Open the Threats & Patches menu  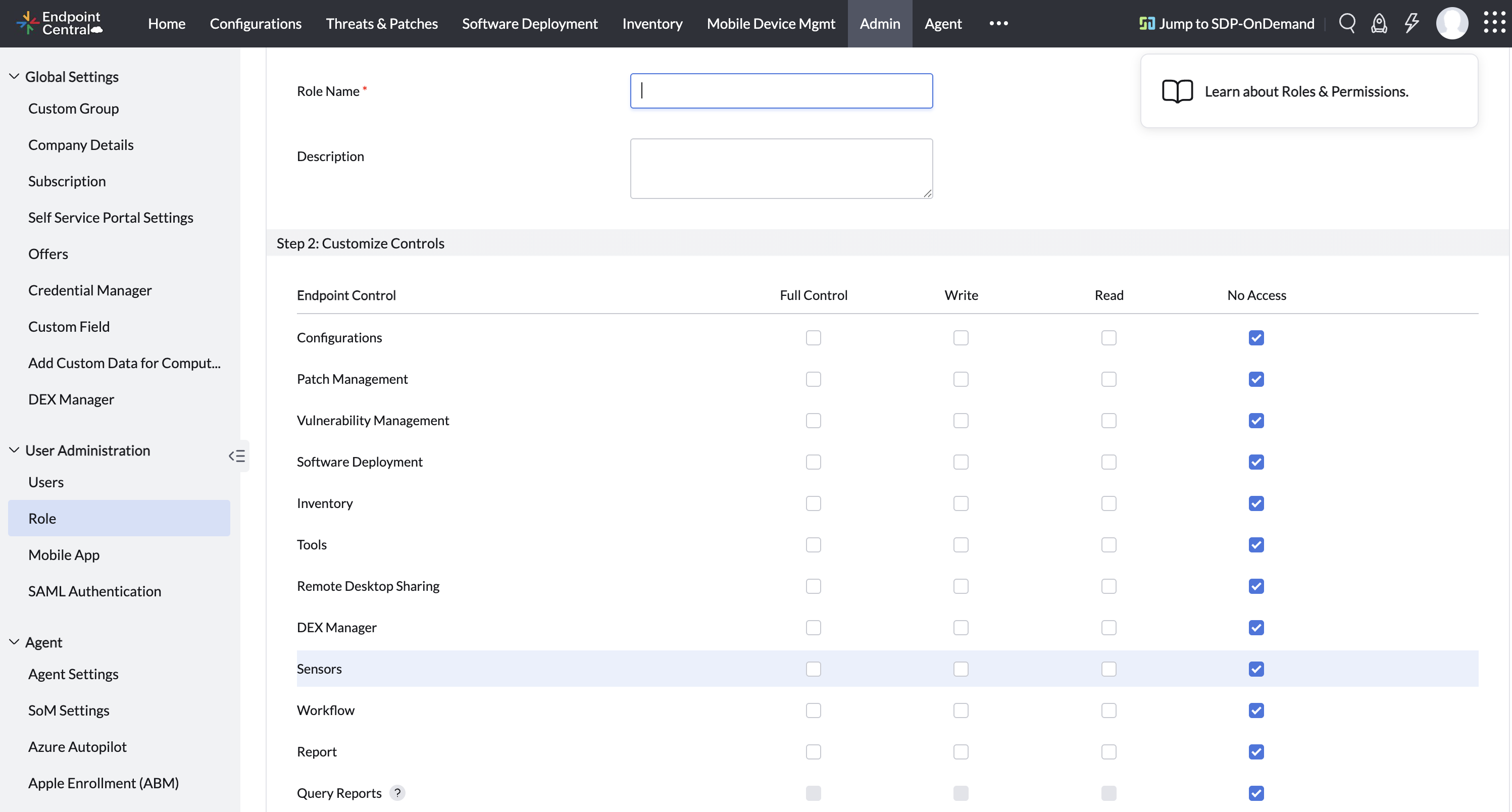click(381, 23)
